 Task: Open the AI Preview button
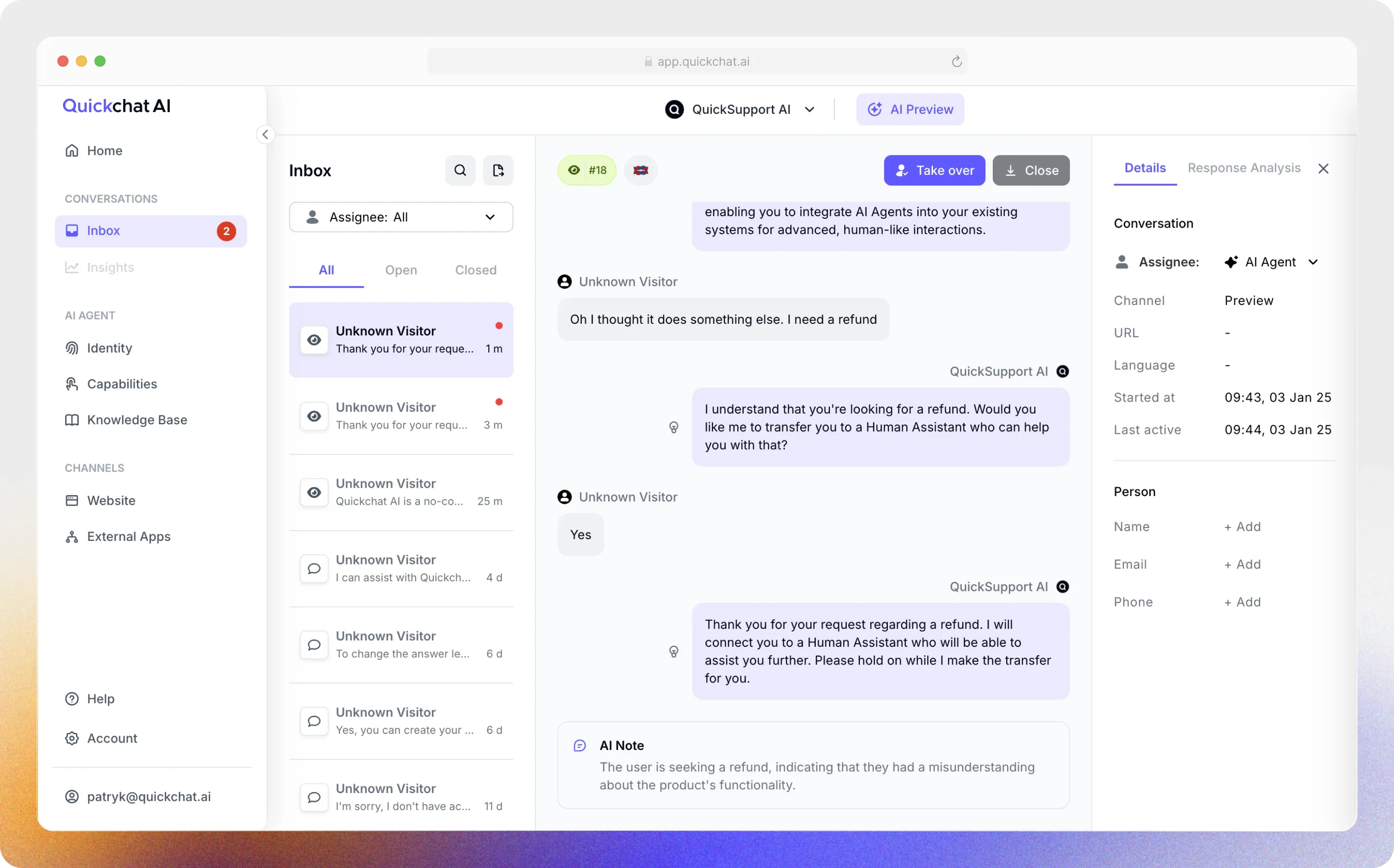910,109
